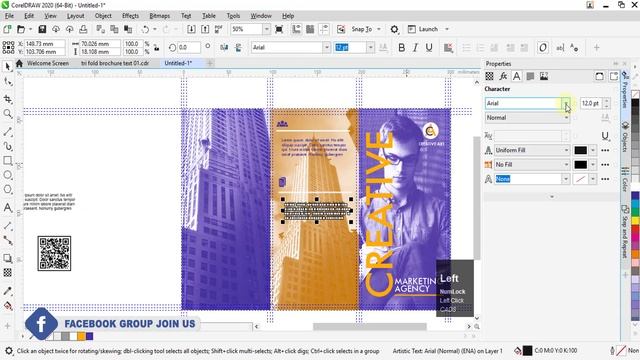Select the Drop Shadow tool
This screenshot has height=360, width=640.
coord(7,258)
